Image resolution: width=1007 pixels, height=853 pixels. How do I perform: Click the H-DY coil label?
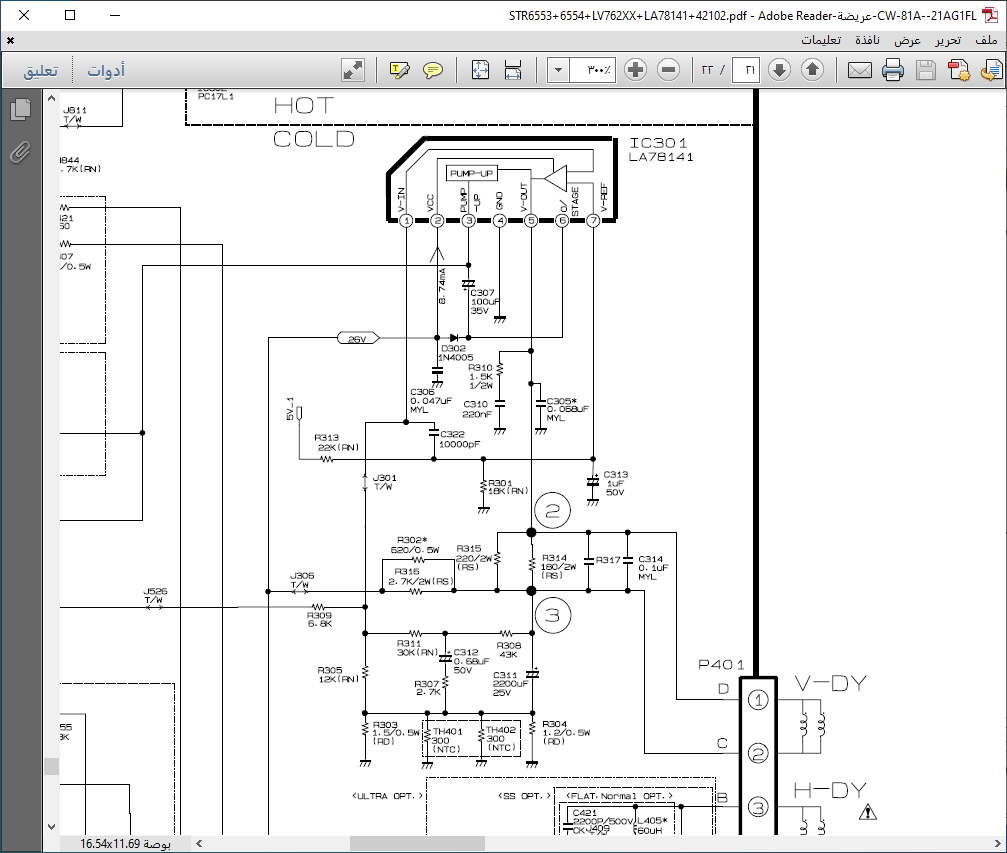tap(830, 790)
